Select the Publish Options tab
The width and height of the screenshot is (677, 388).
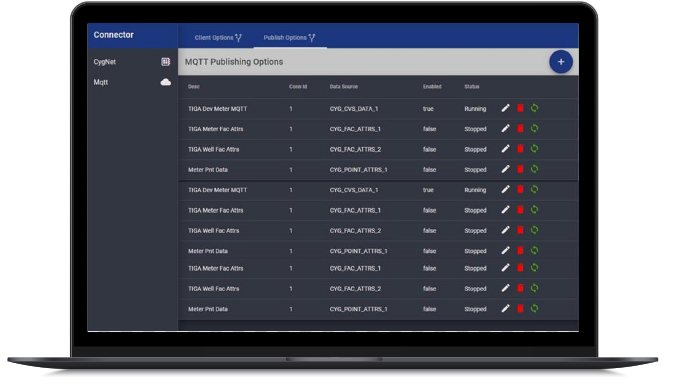[x=289, y=38]
